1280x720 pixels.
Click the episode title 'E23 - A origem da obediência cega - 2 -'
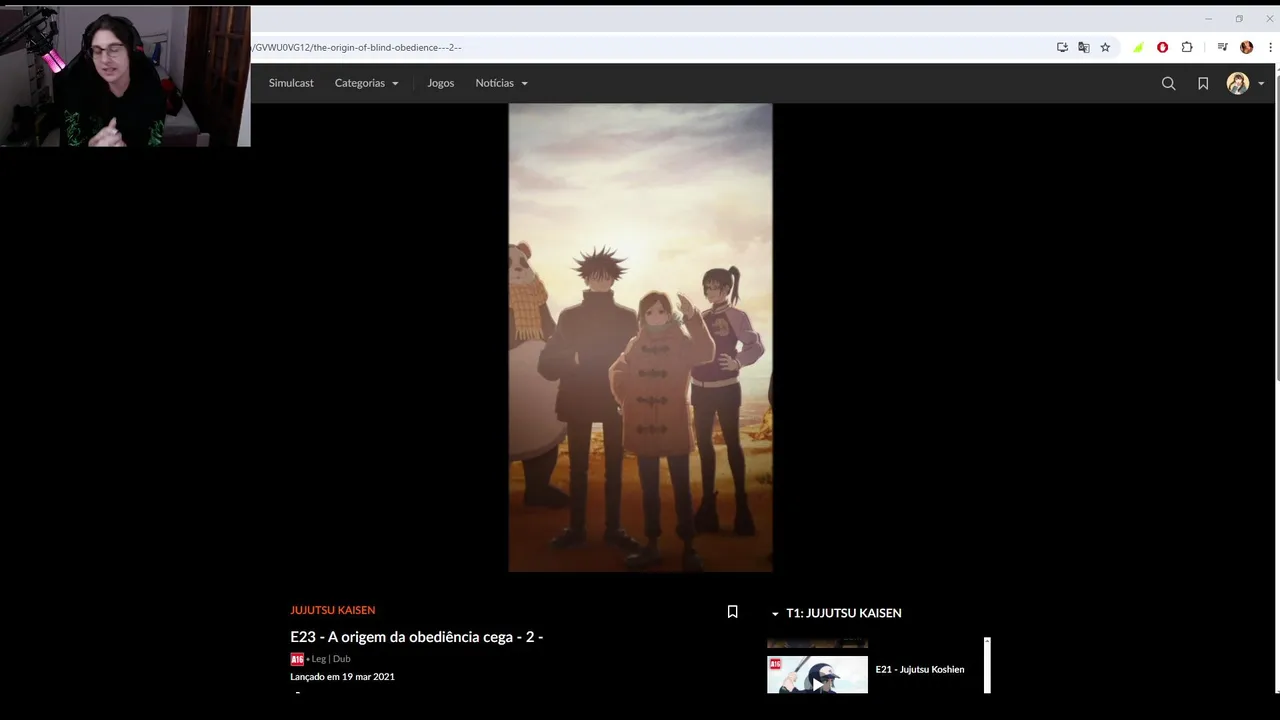coord(416,637)
